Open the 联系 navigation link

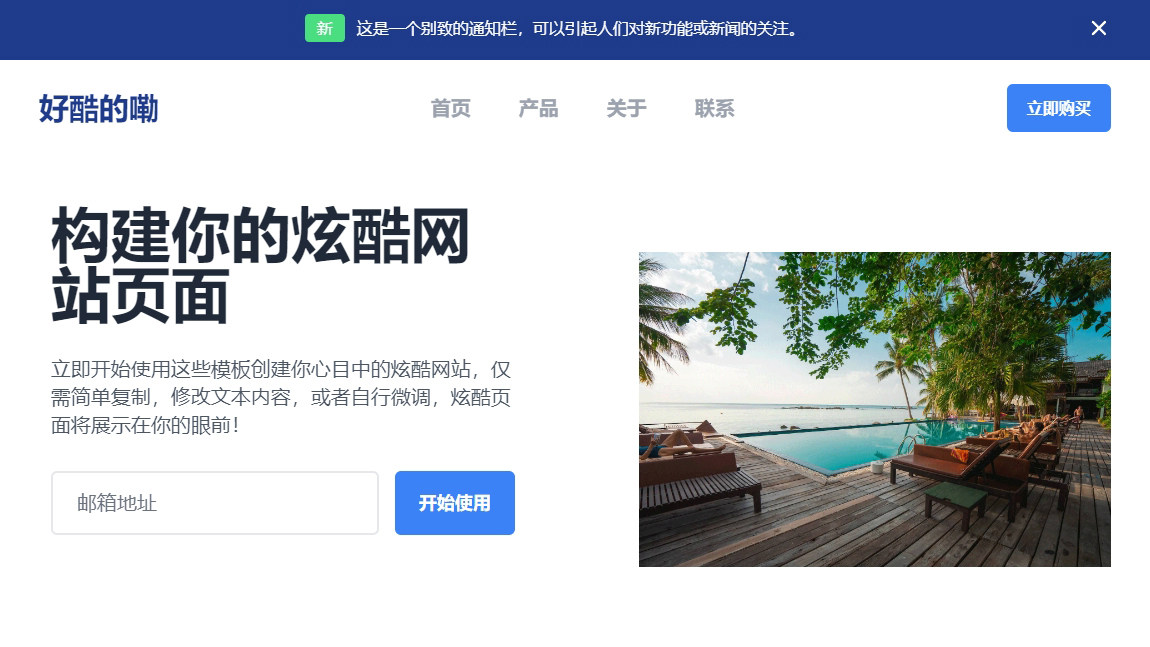click(x=714, y=109)
